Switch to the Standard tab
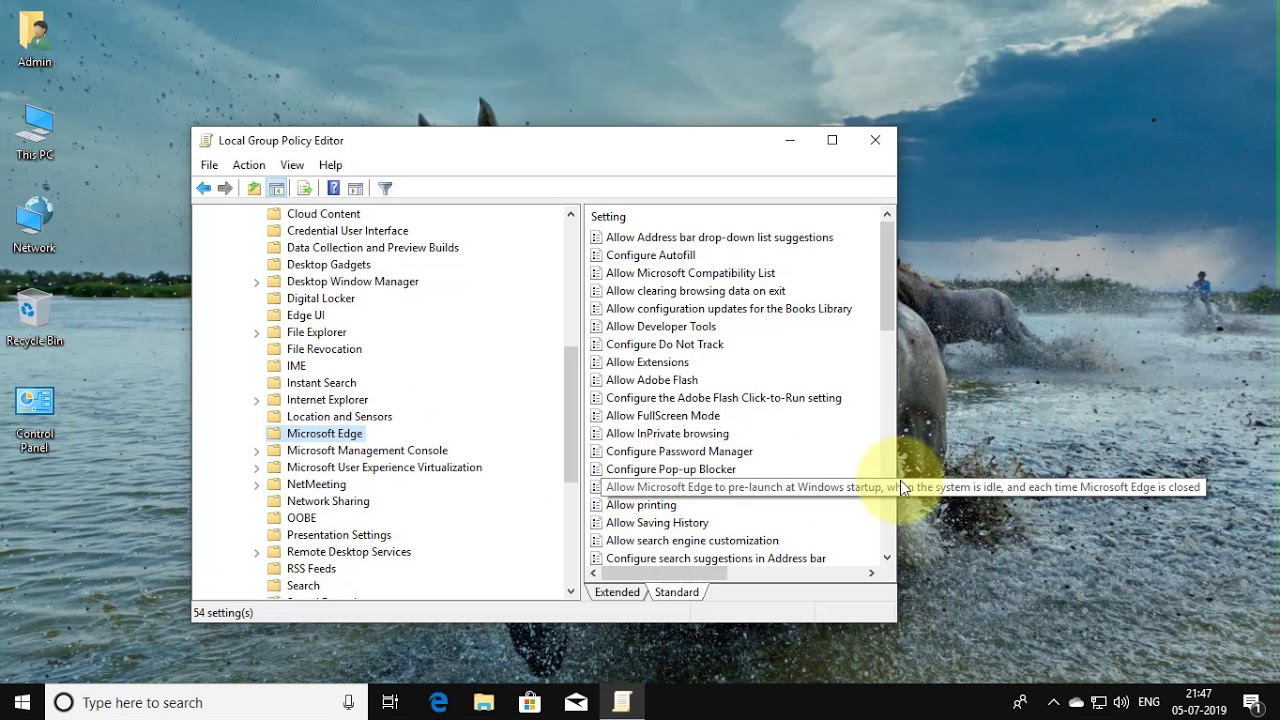The image size is (1280, 720). coord(677,592)
